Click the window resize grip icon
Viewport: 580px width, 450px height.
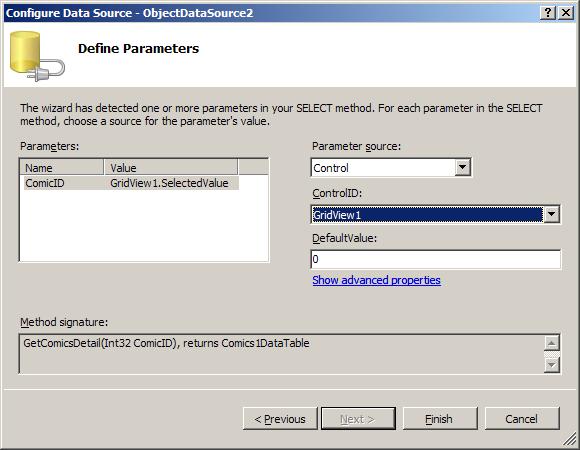pos(570,440)
